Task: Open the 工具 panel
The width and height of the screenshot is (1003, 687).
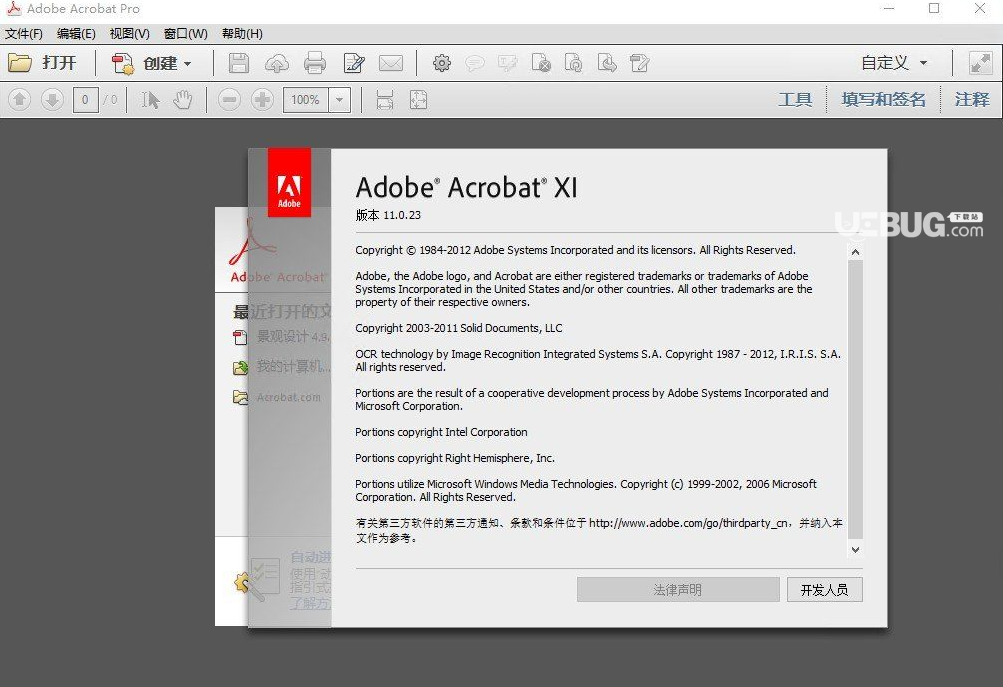Action: click(795, 100)
